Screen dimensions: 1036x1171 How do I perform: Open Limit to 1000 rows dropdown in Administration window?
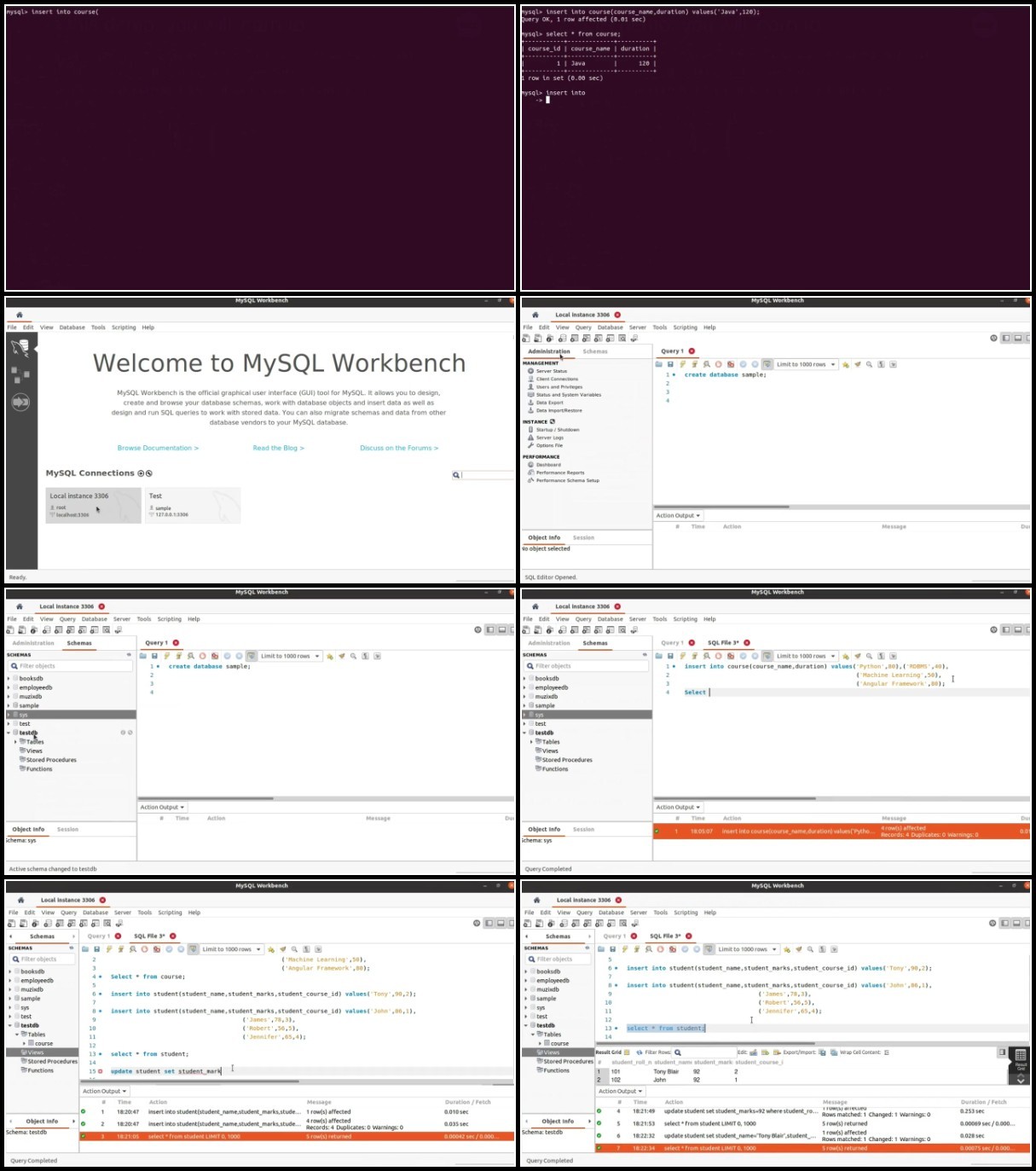tap(806, 364)
